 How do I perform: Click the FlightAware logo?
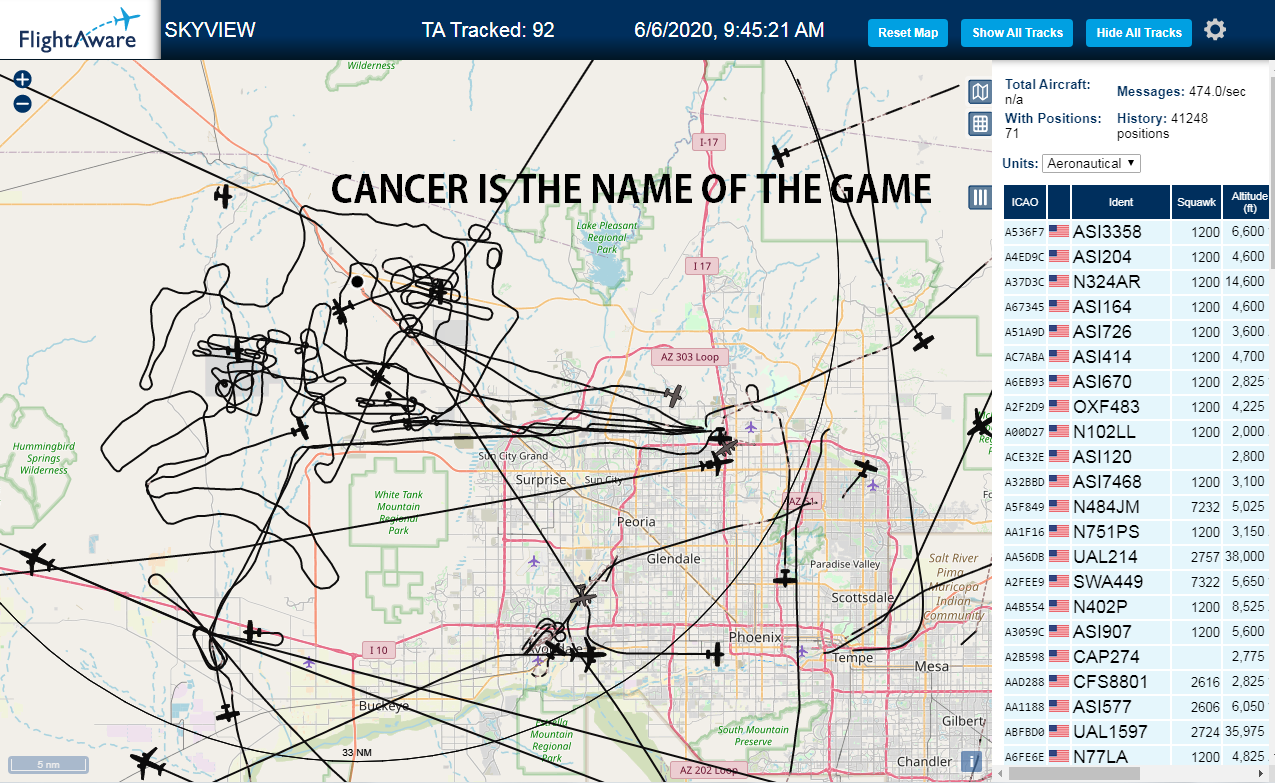[79, 30]
